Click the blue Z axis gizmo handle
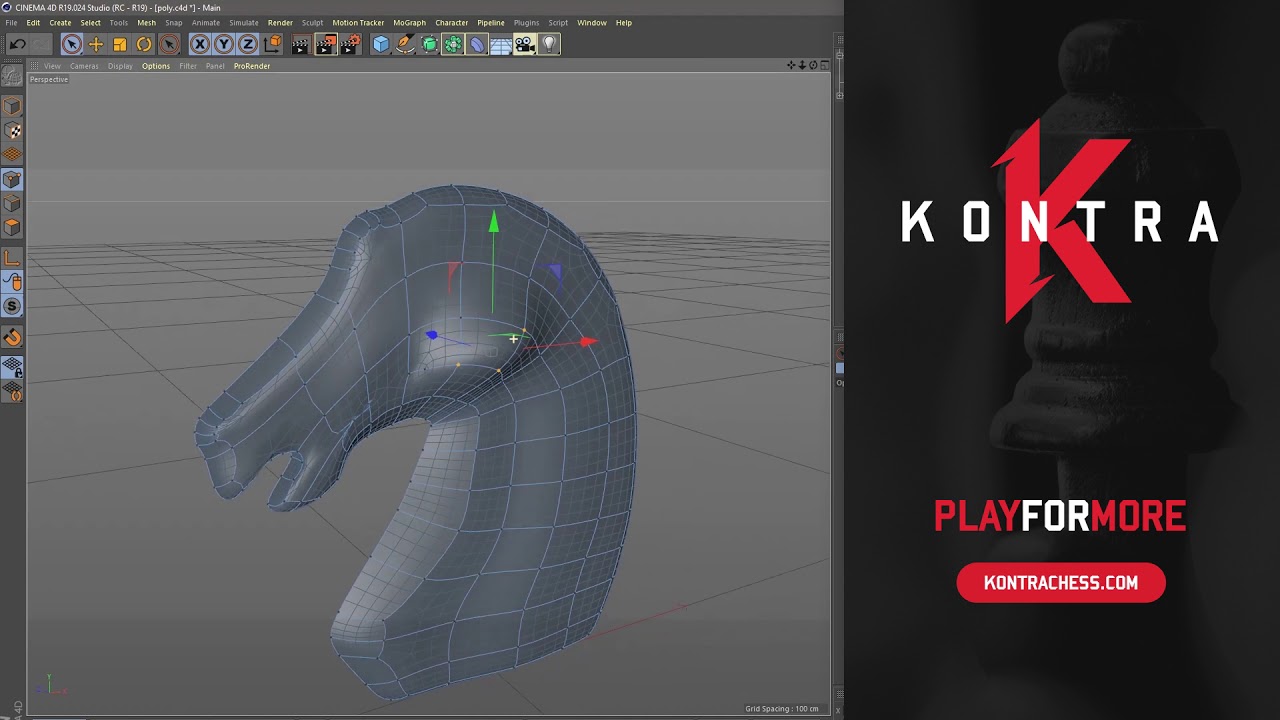 point(431,335)
